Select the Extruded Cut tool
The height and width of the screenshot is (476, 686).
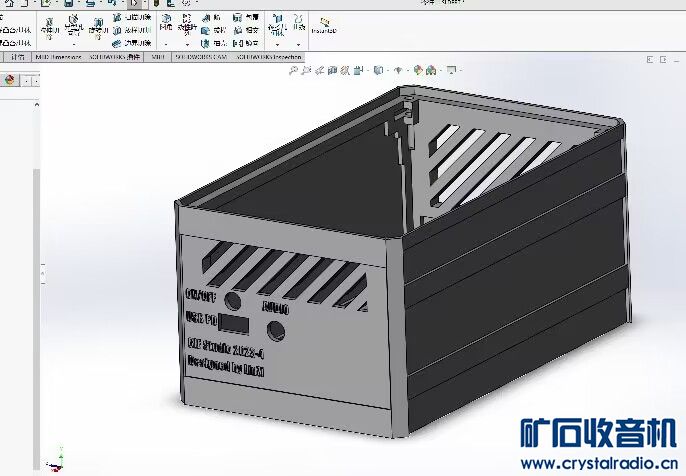[x=49, y=29]
